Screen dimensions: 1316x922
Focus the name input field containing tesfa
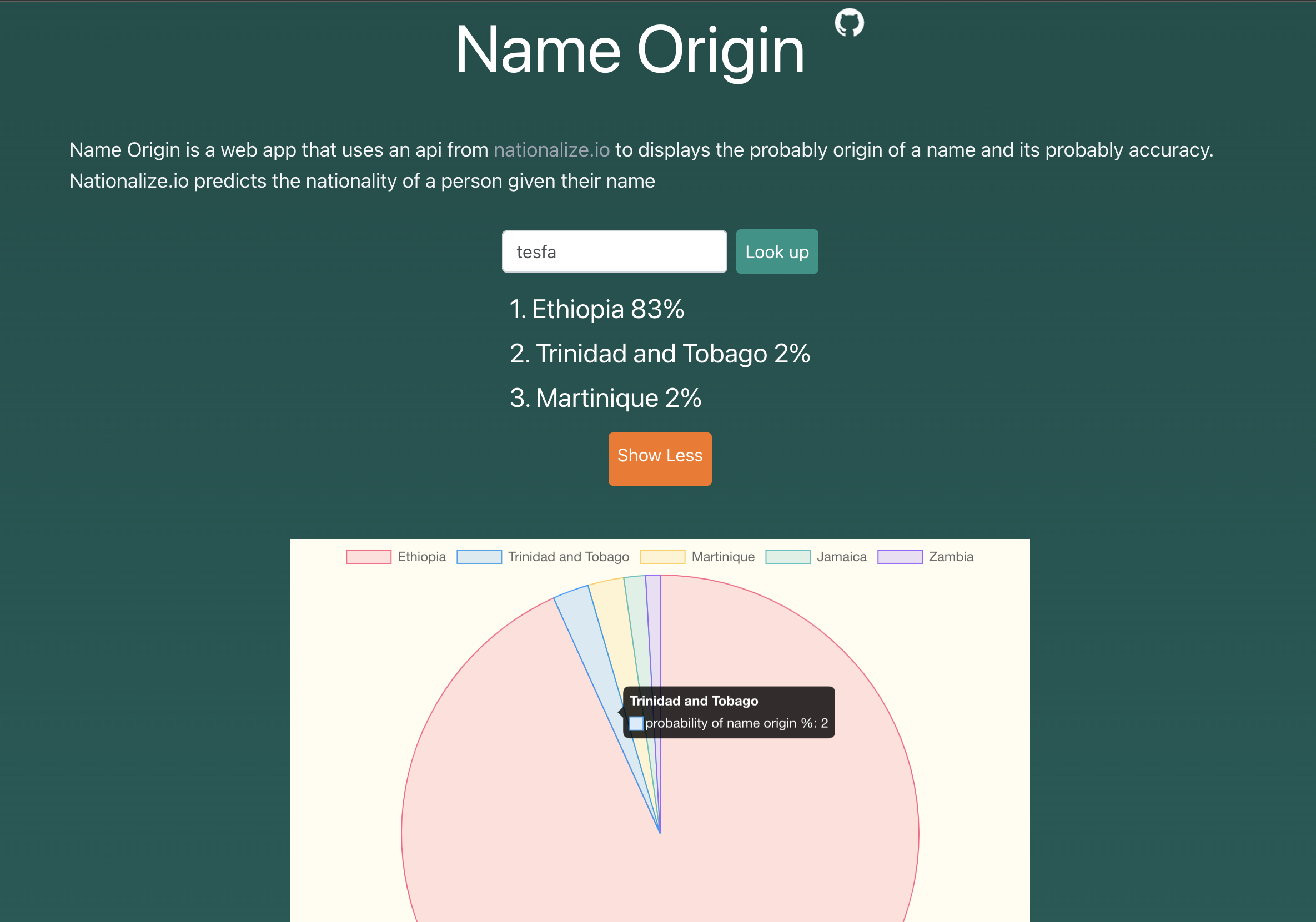pos(615,251)
